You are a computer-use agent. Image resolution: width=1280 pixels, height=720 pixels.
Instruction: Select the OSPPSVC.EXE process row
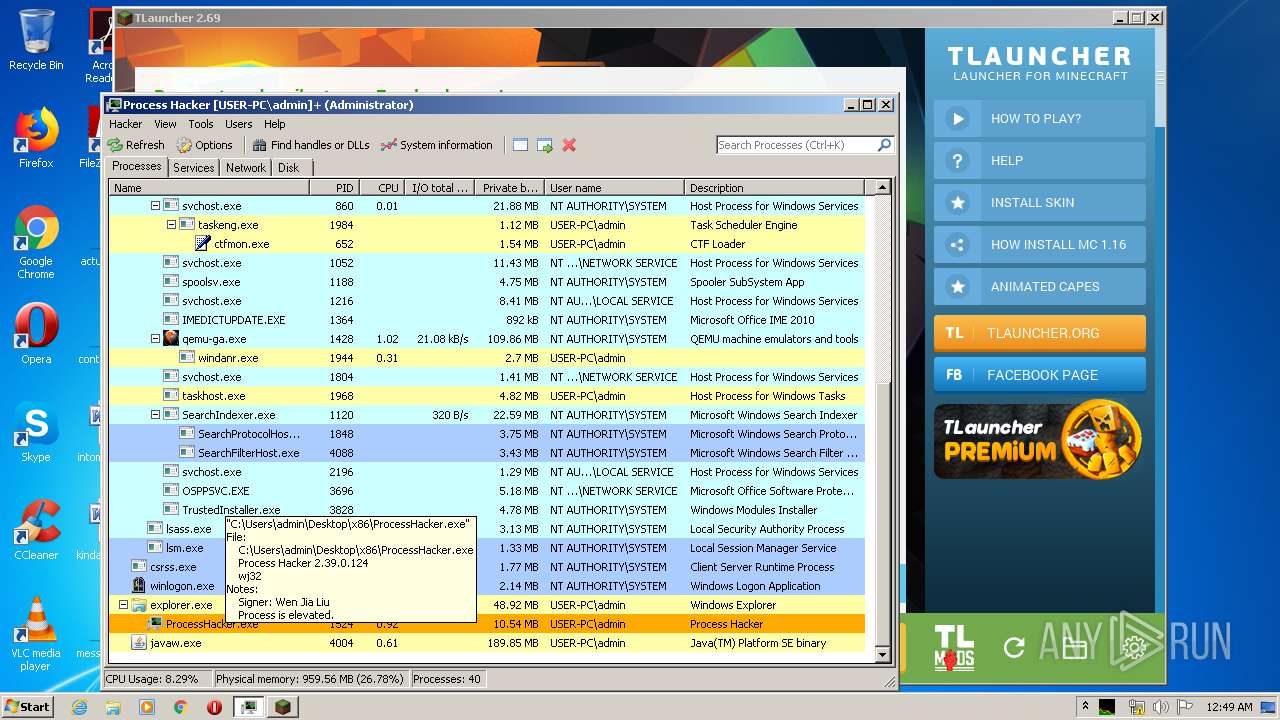[486, 491]
